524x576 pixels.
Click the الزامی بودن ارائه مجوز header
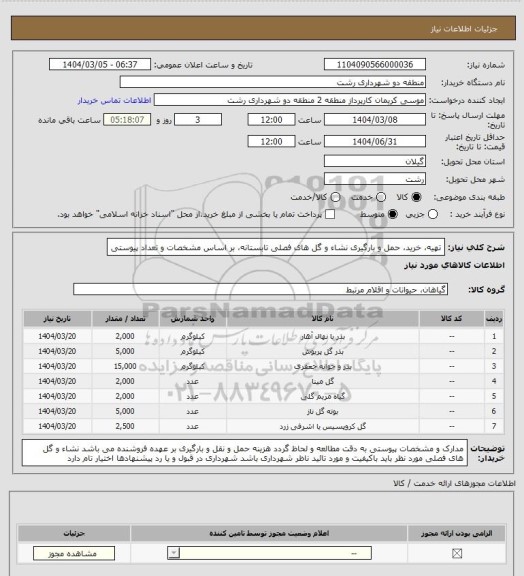click(x=457, y=533)
